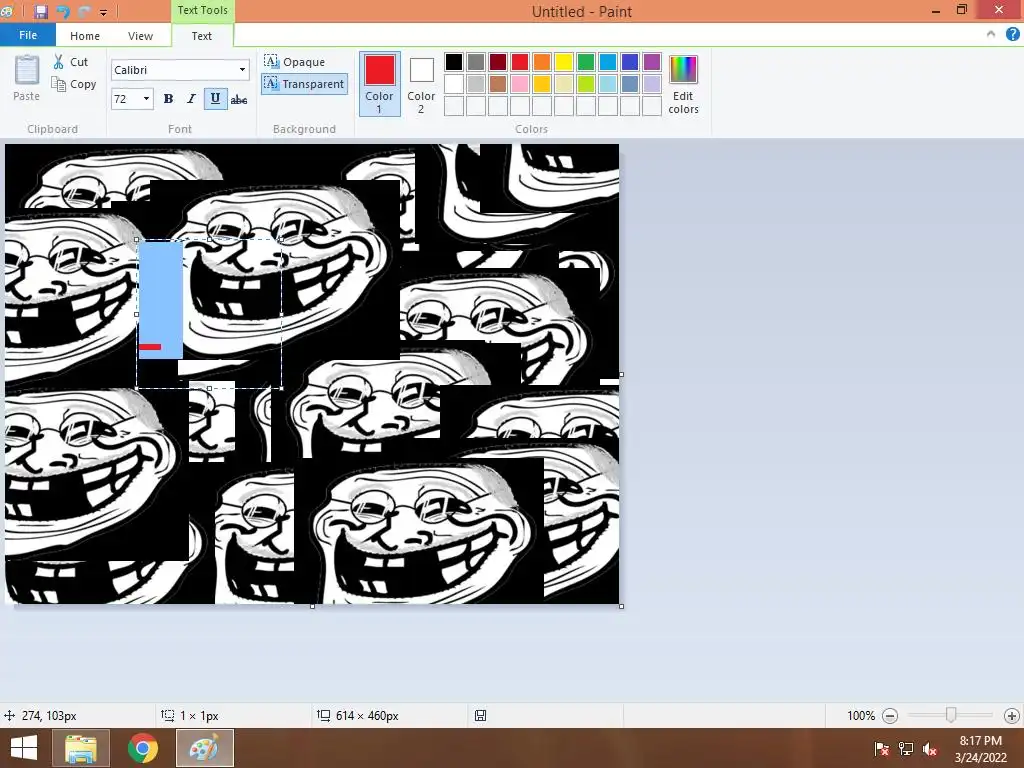The height and width of the screenshot is (768, 1024).
Task: Select Color 2 background box
Action: click(421, 84)
